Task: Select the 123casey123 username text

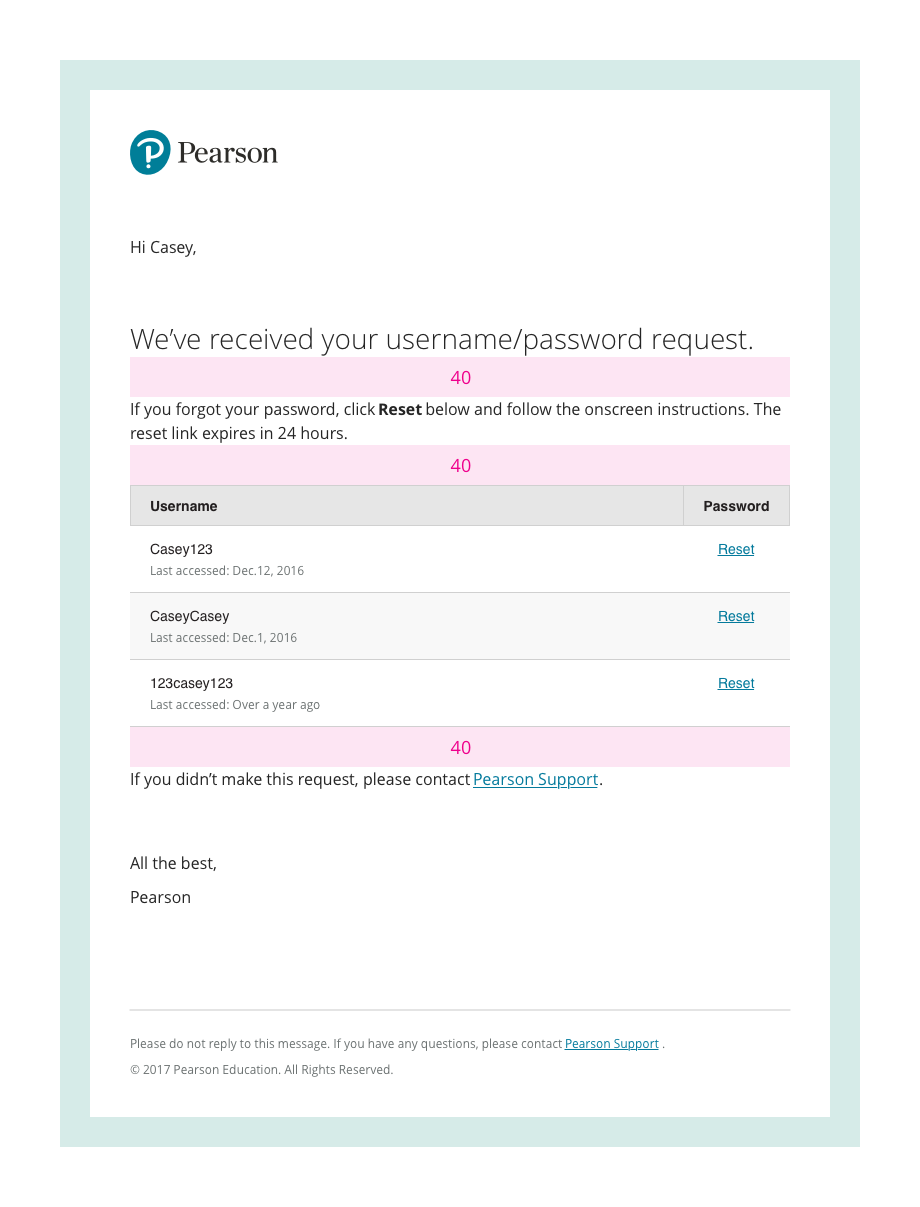Action: [191, 683]
